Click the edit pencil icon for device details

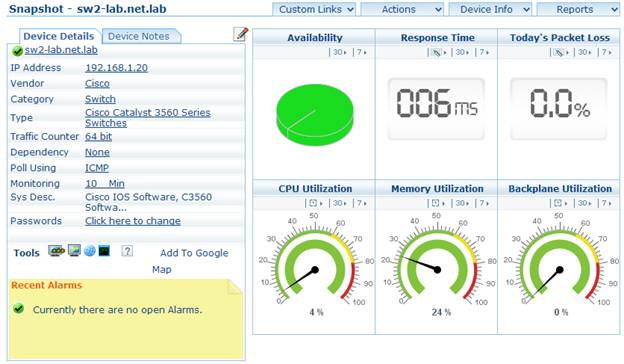tap(240, 34)
